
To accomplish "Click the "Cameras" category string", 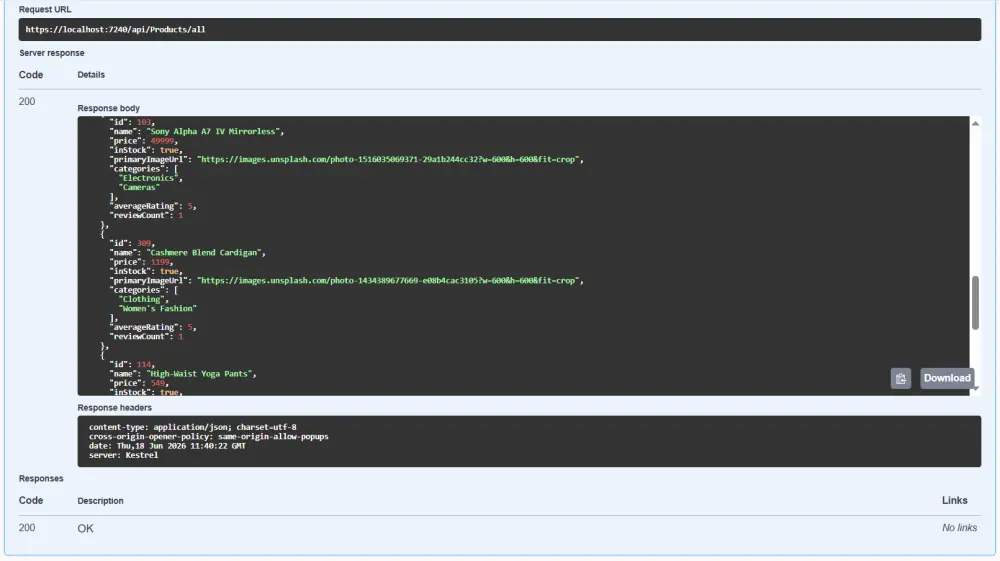I will coord(139,187).
